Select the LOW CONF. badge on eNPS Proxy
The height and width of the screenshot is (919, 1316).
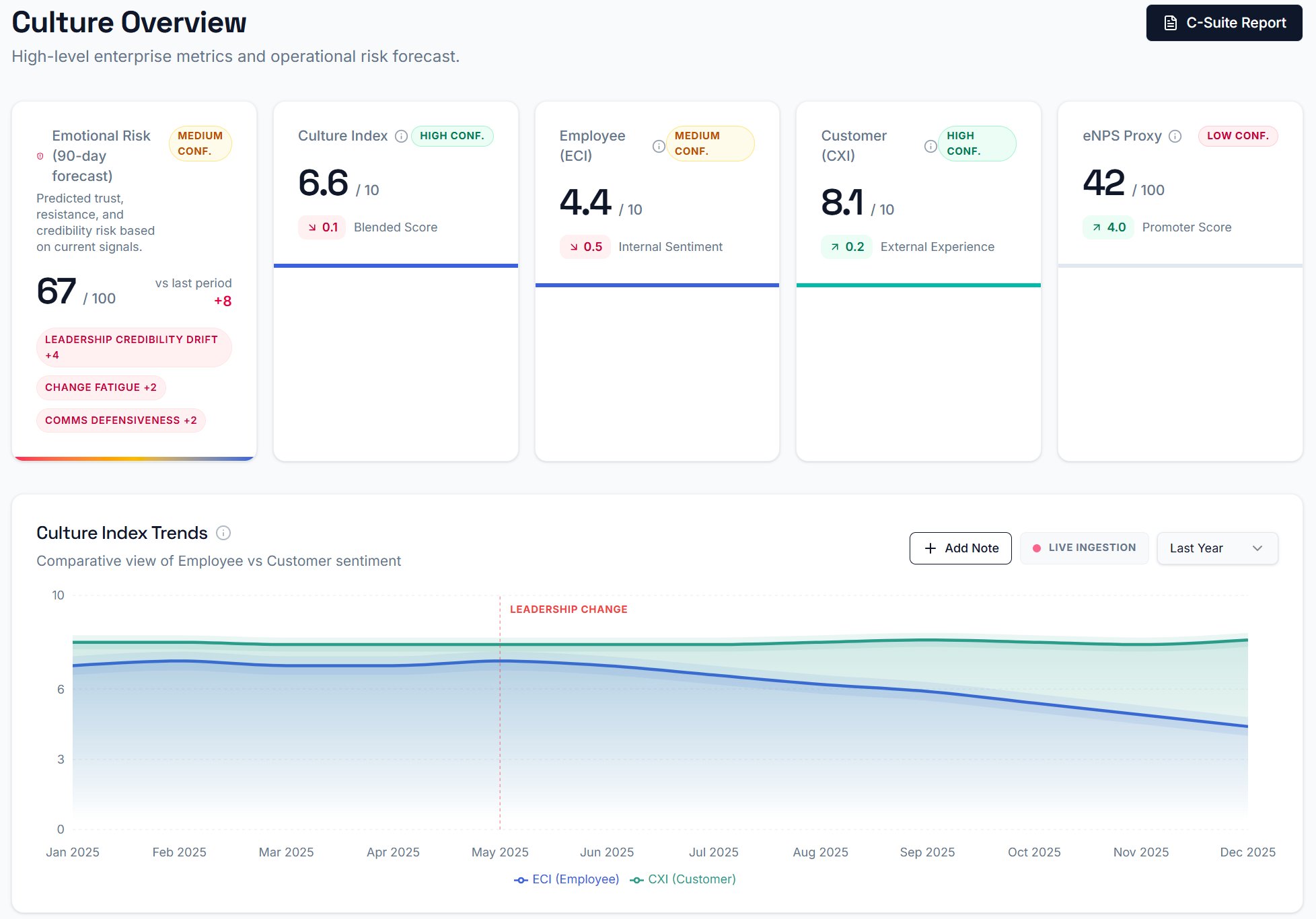coord(1238,136)
